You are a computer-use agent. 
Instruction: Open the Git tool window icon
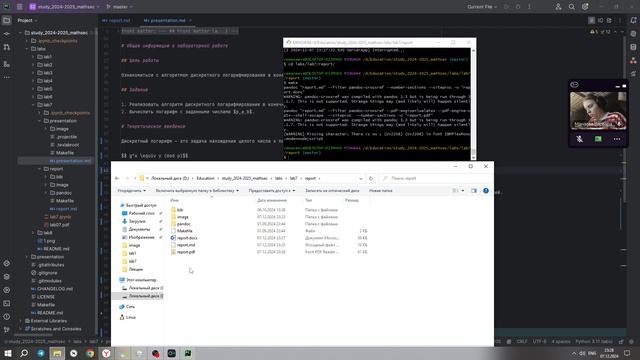coord(7,329)
